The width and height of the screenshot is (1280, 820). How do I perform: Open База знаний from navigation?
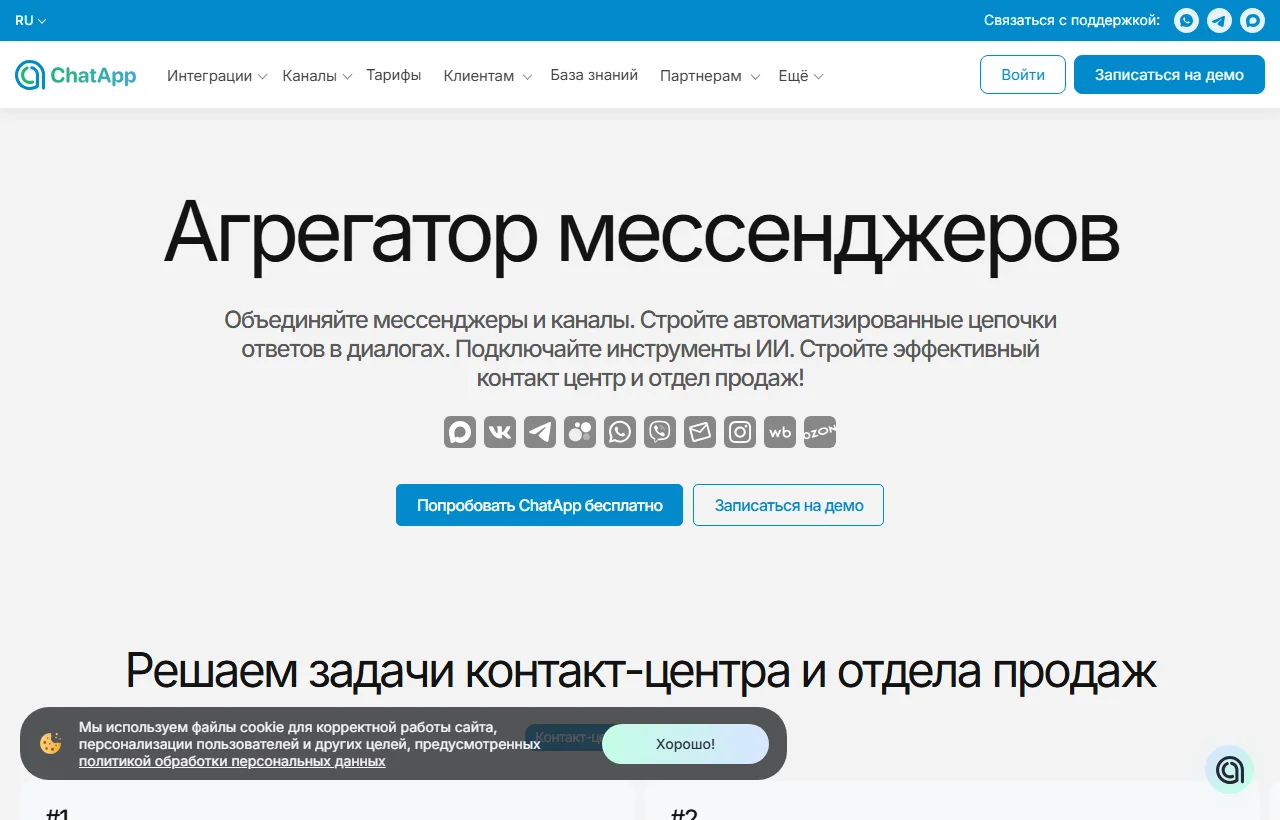pyautogui.click(x=594, y=75)
